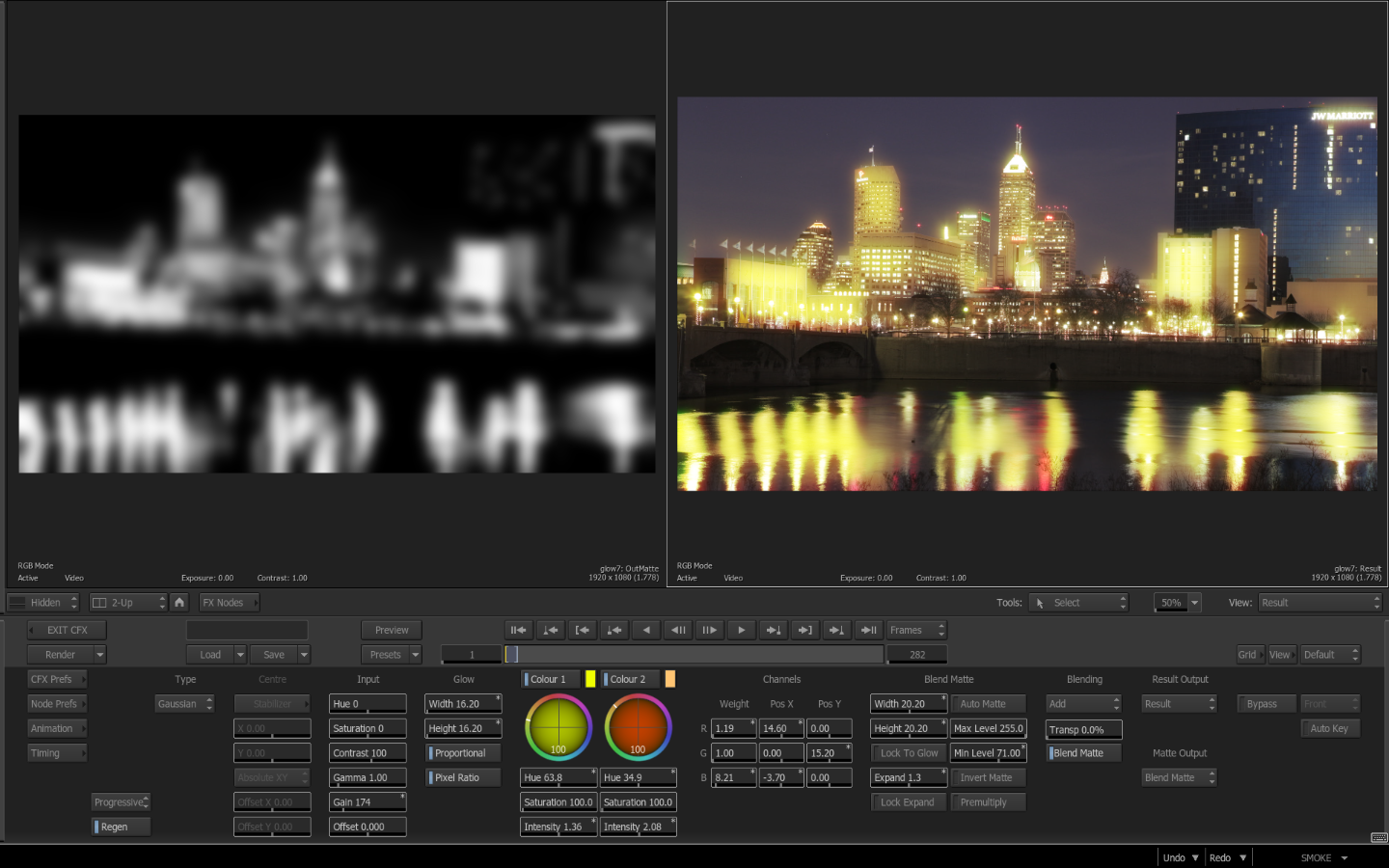Toggle the Regen button
This screenshot has width=1389, height=868.
(x=121, y=827)
